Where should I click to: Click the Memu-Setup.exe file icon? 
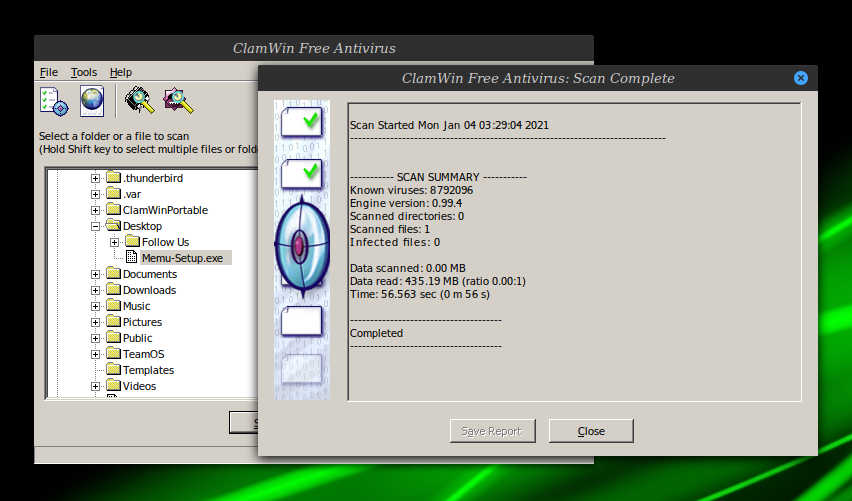click(x=131, y=257)
